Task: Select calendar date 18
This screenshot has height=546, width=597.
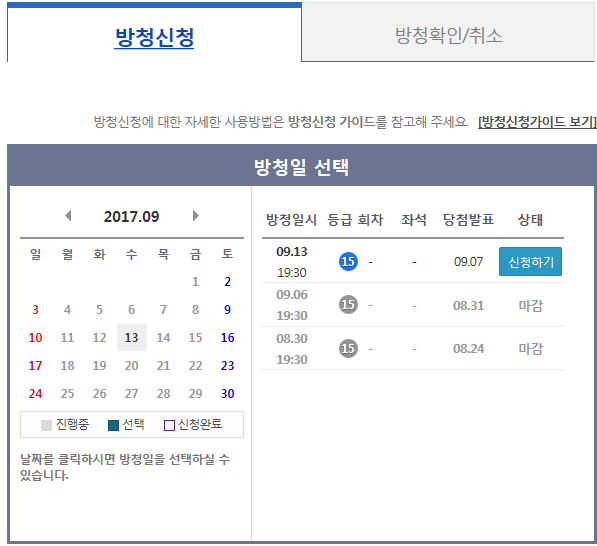Action: pos(67,366)
